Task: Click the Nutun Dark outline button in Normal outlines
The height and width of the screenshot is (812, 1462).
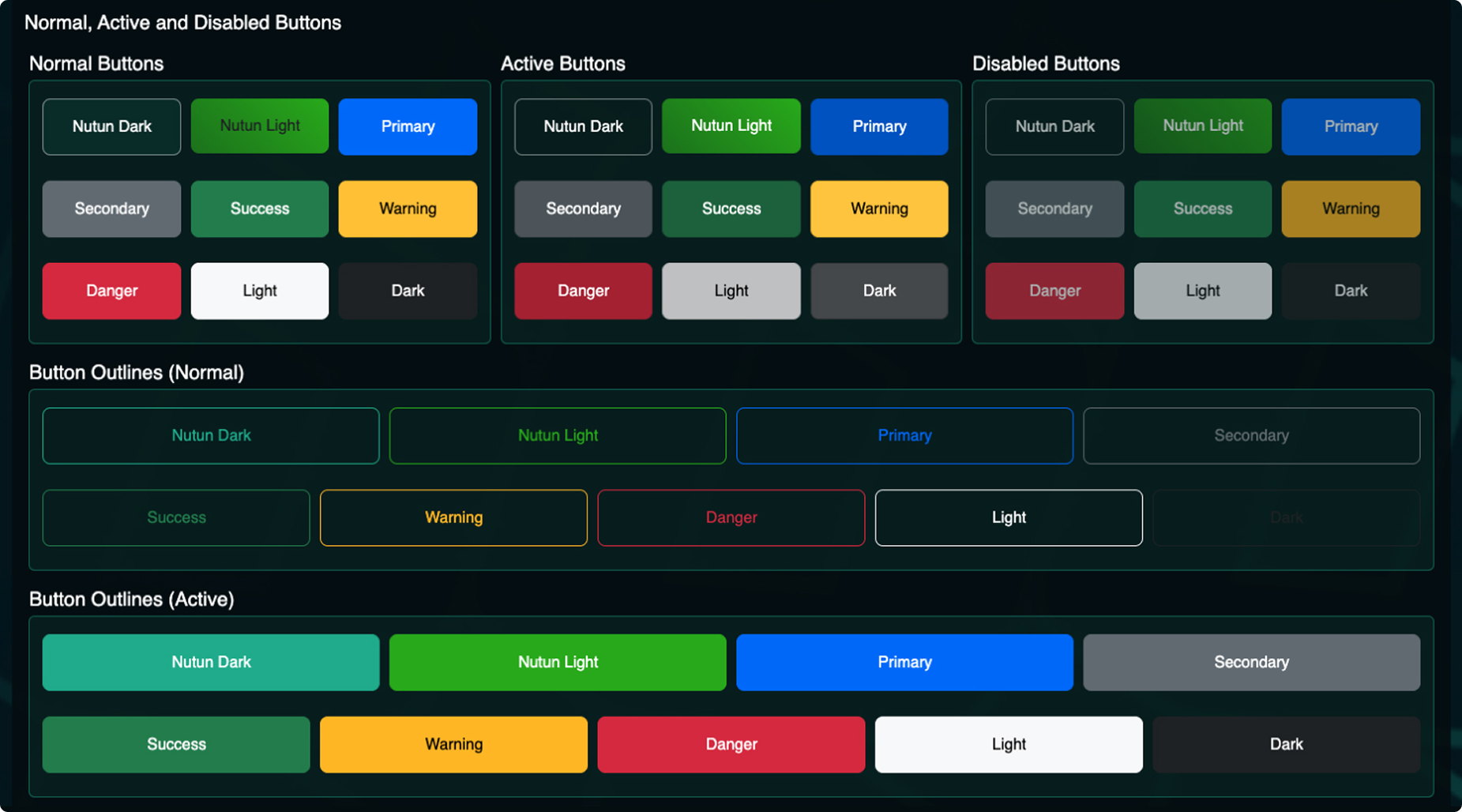Action: pos(211,435)
